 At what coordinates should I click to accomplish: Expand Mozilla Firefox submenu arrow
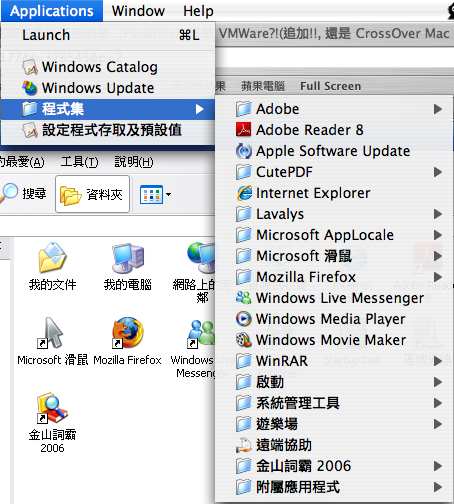(438, 277)
